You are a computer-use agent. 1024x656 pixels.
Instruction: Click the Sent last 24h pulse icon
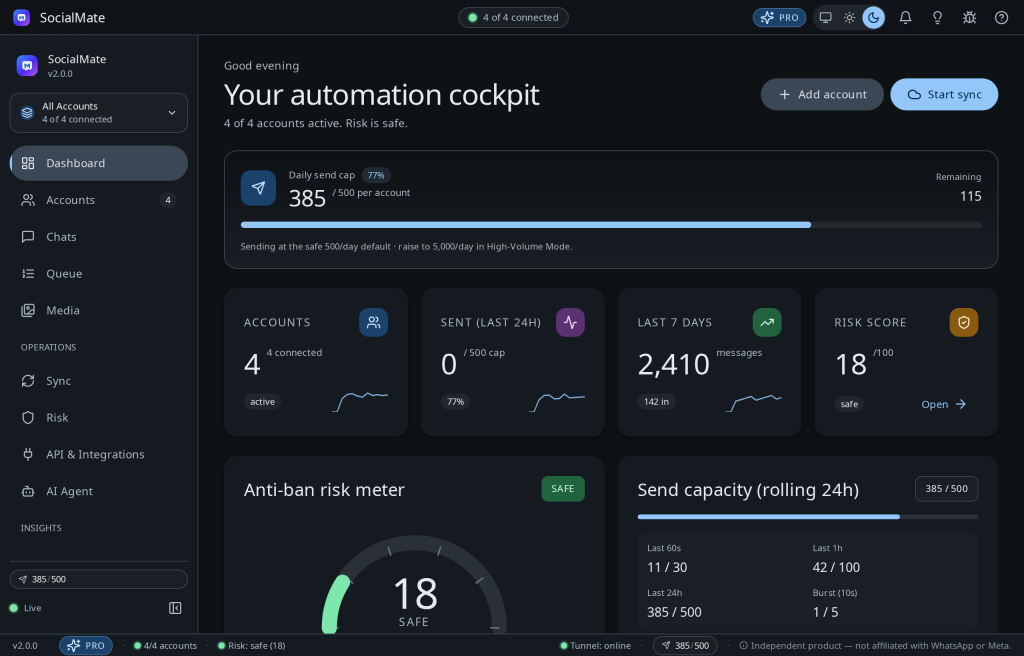pos(570,322)
